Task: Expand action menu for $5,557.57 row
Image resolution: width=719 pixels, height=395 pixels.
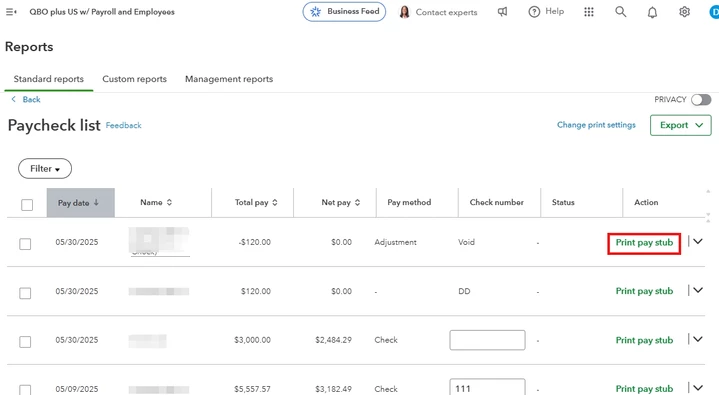Action: pos(697,388)
